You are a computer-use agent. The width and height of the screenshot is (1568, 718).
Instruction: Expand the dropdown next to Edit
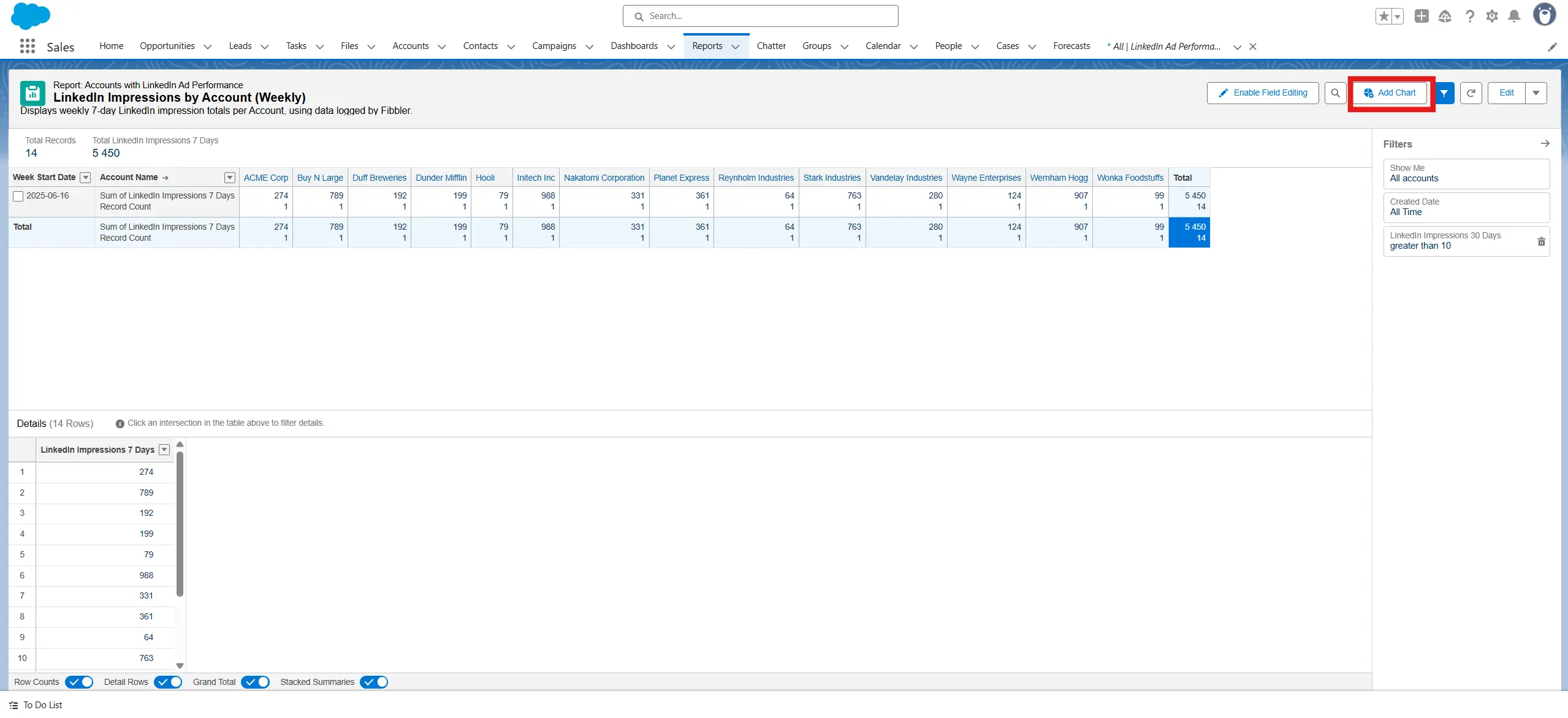1536,93
